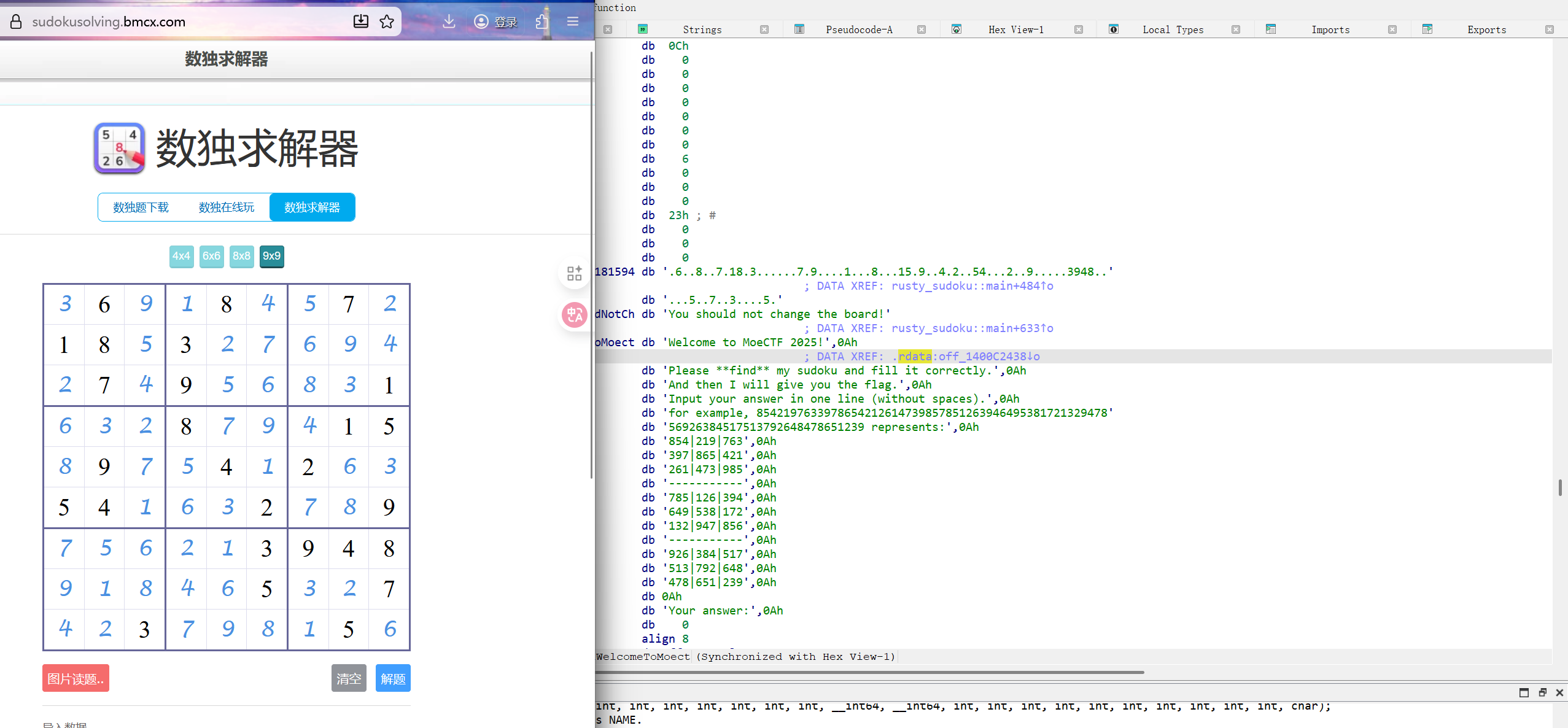The image size is (1568, 728).
Task: Open the browser hamburger menu
Action: click(573, 22)
